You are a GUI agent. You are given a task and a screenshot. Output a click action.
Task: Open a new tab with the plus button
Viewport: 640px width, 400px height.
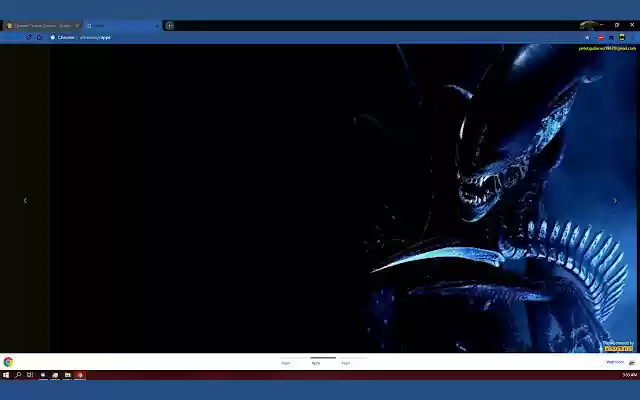tap(170, 26)
